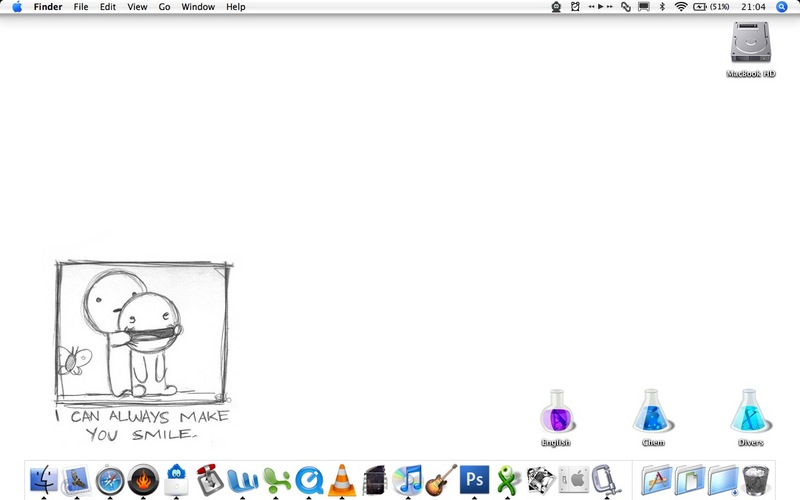800x500 pixels.
Task: Open the Wi-Fi status menu
Action: (681, 7)
